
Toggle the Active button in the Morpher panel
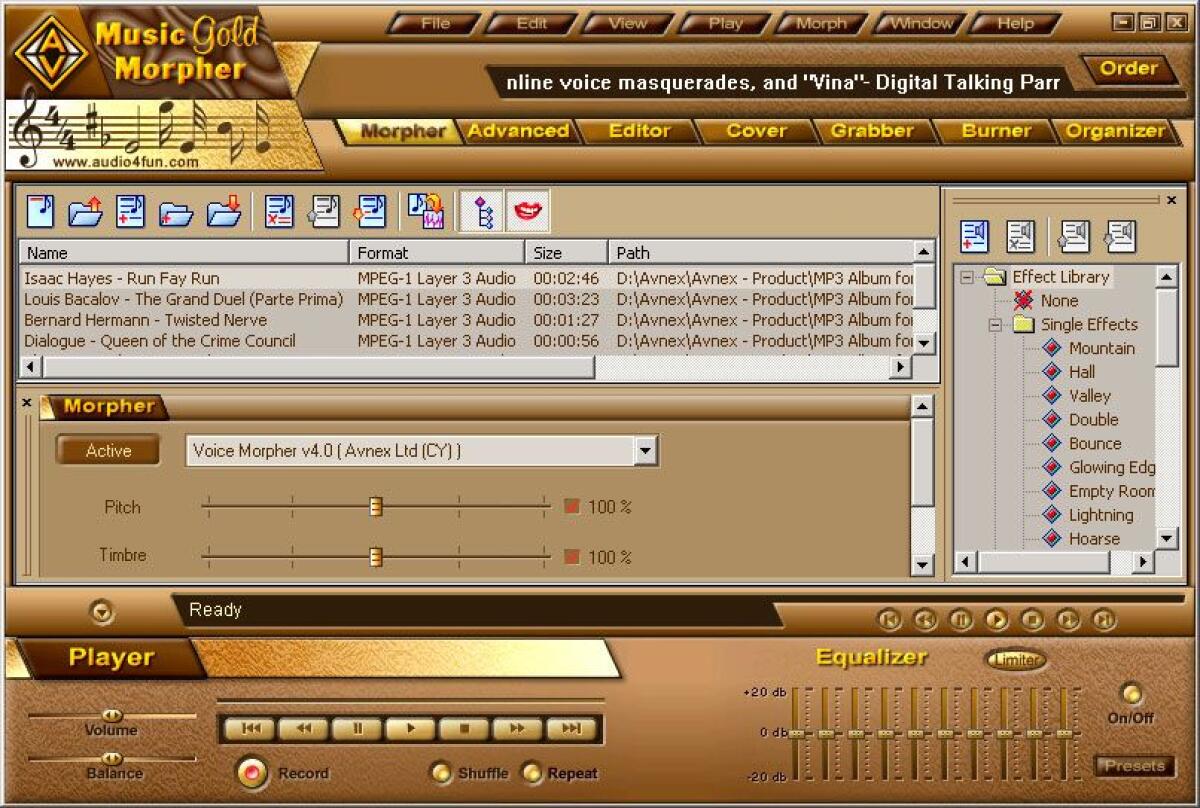point(107,450)
